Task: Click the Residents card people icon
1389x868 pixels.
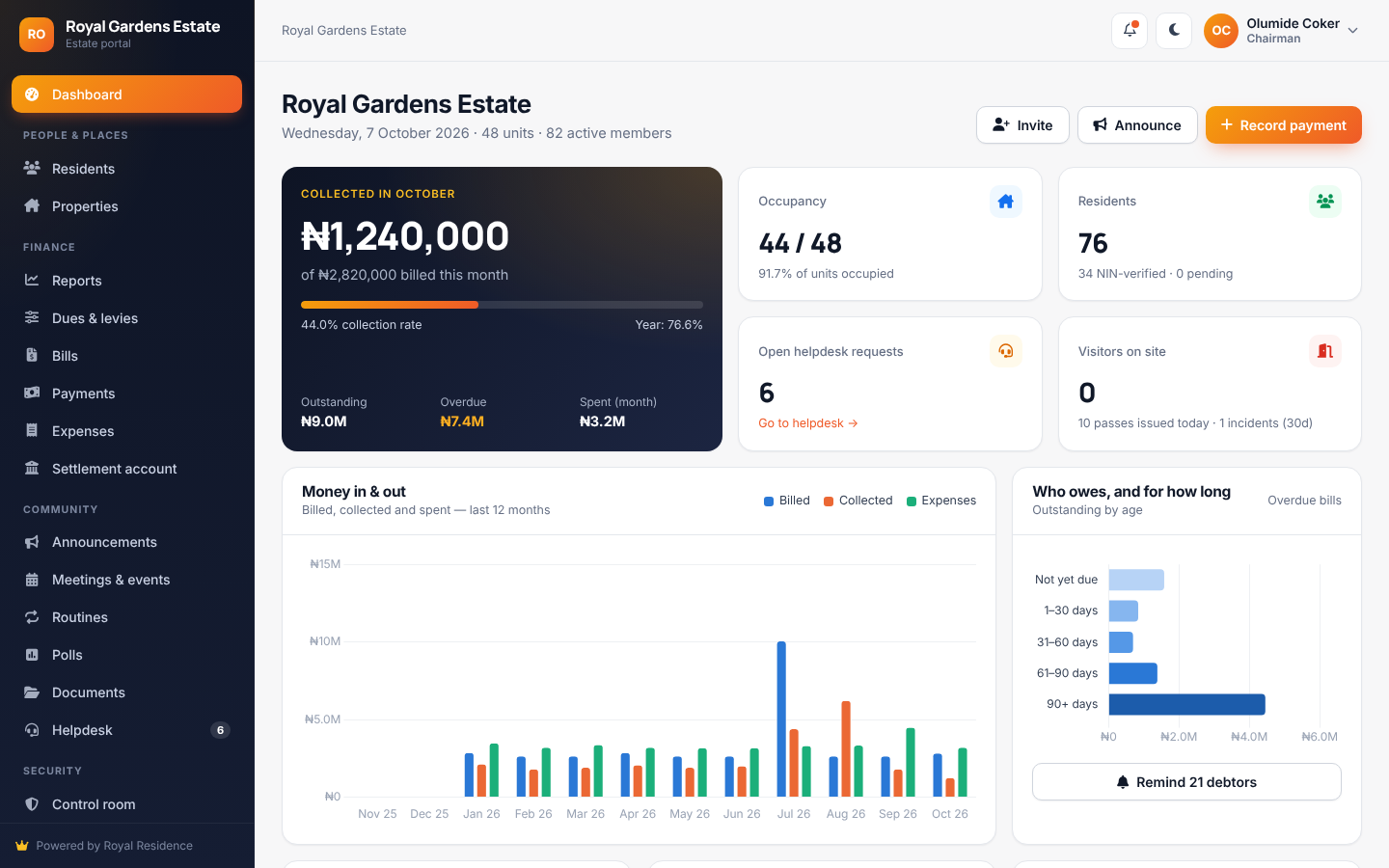Action: click(x=1325, y=202)
